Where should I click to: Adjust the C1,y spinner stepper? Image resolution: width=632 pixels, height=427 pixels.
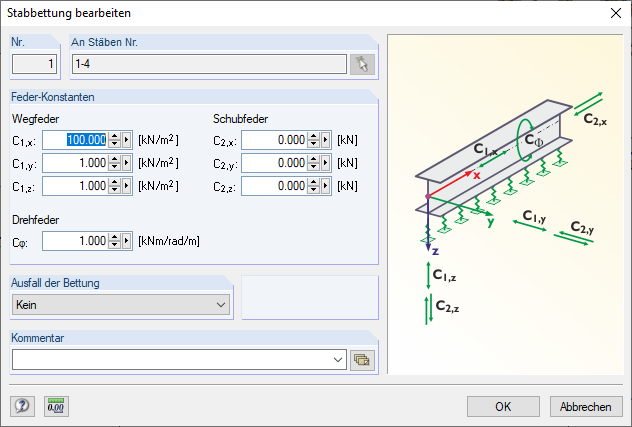coord(115,163)
